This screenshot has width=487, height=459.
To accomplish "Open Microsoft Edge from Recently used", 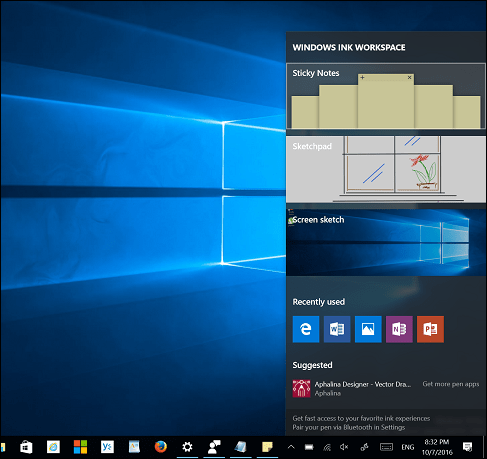I will click(306, 329).
